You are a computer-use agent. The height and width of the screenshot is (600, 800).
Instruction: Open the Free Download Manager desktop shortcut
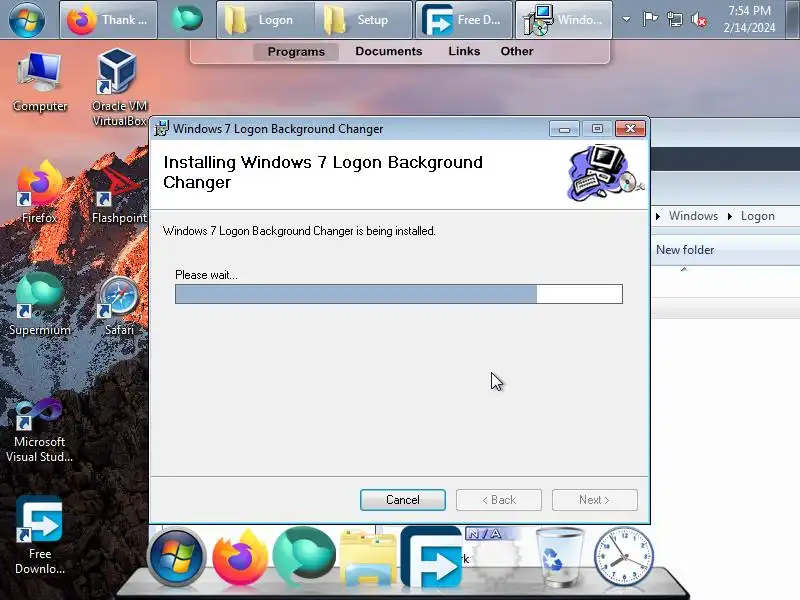pos(39,535)
